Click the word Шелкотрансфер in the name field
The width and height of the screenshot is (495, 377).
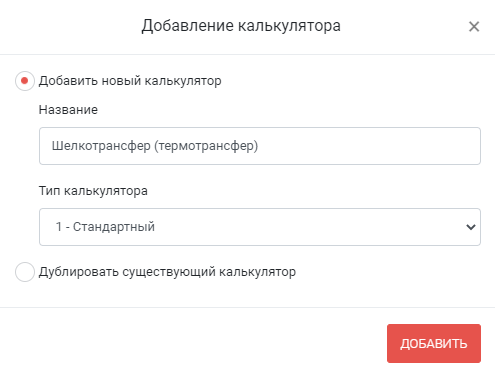tap(101, 146)
